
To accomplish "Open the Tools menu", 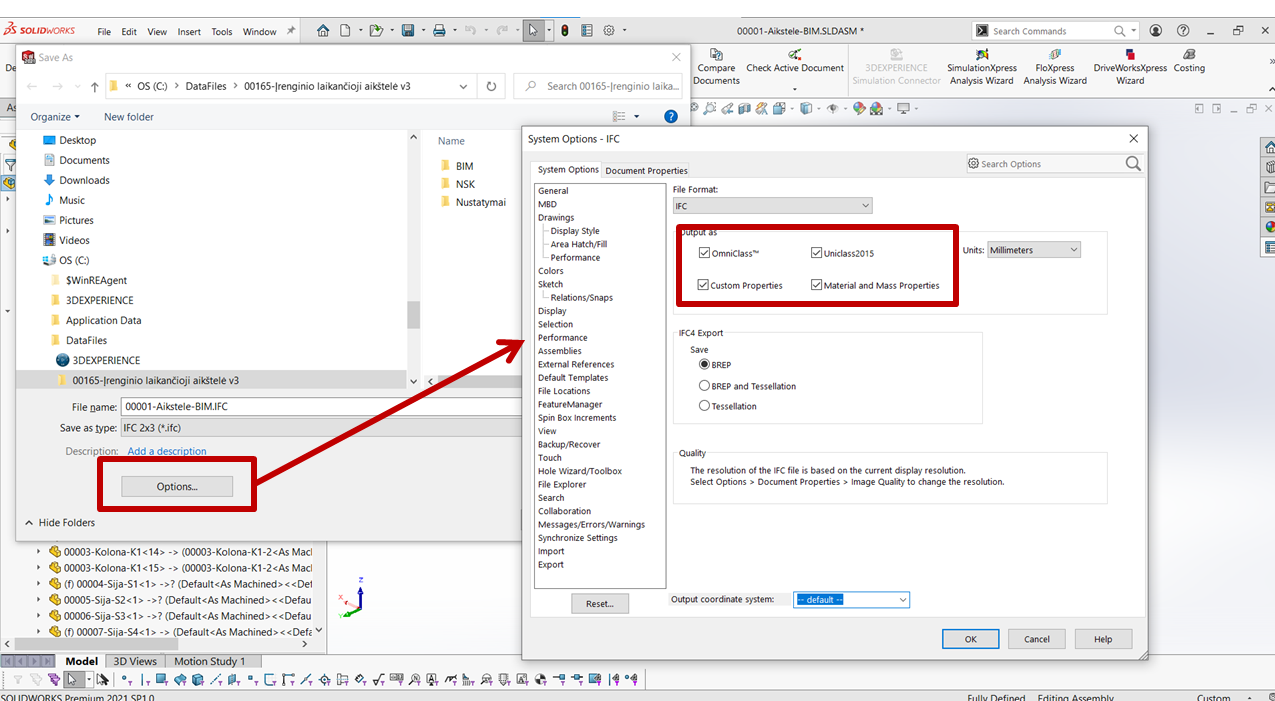I will point(222,32).
